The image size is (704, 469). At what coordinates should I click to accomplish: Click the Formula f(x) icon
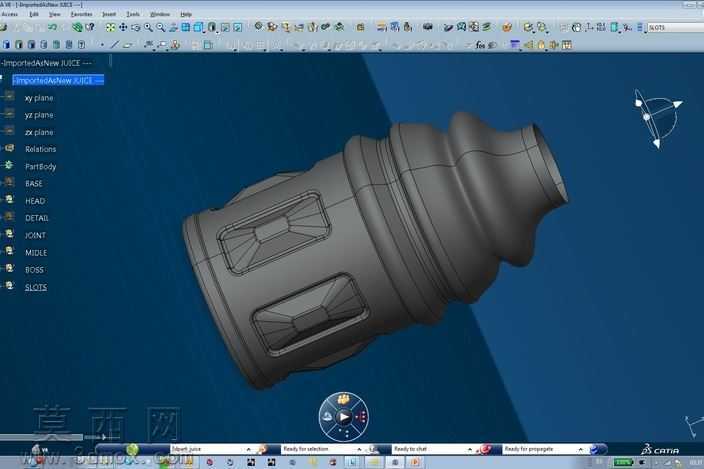480,45
